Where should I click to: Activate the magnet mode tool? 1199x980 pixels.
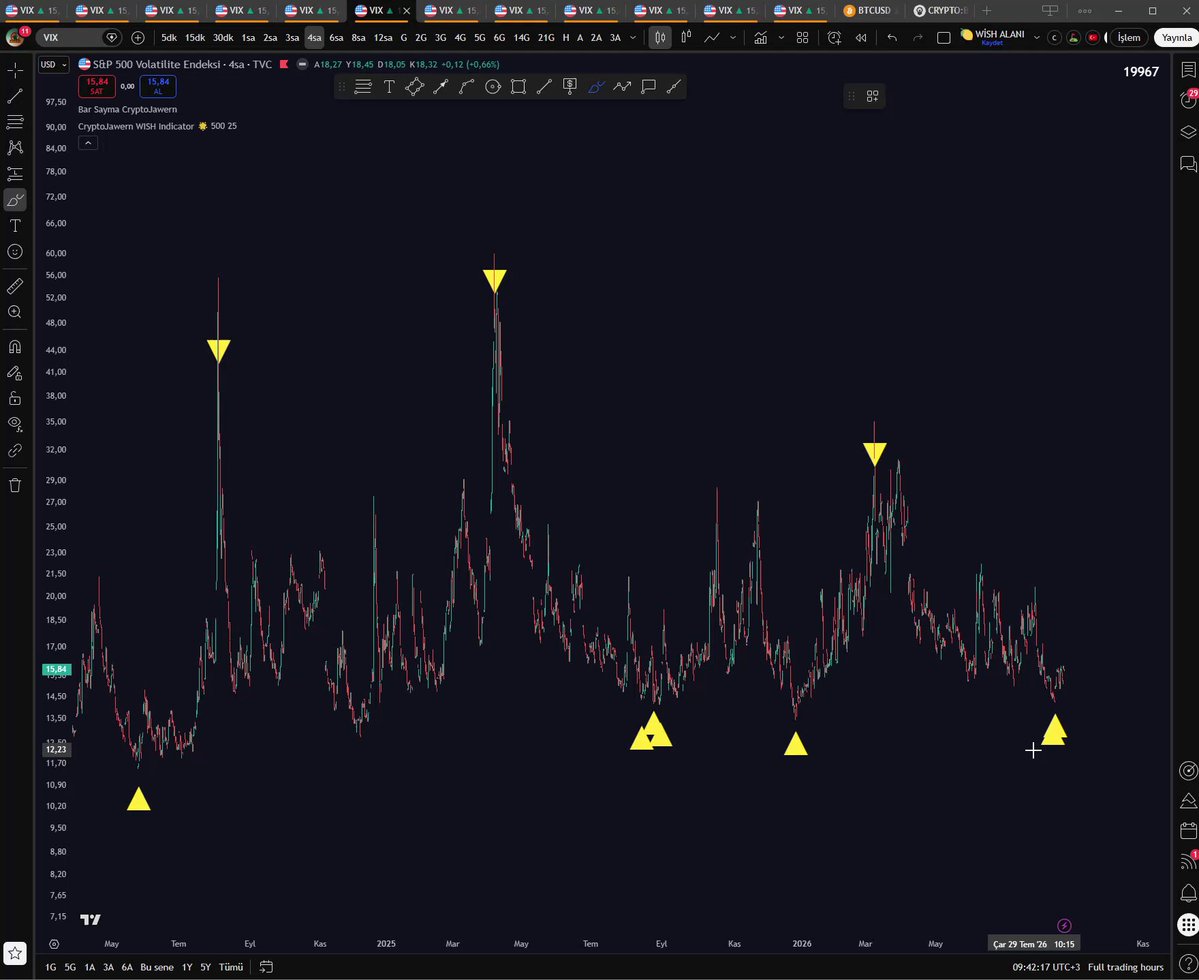tap(15, 346)
